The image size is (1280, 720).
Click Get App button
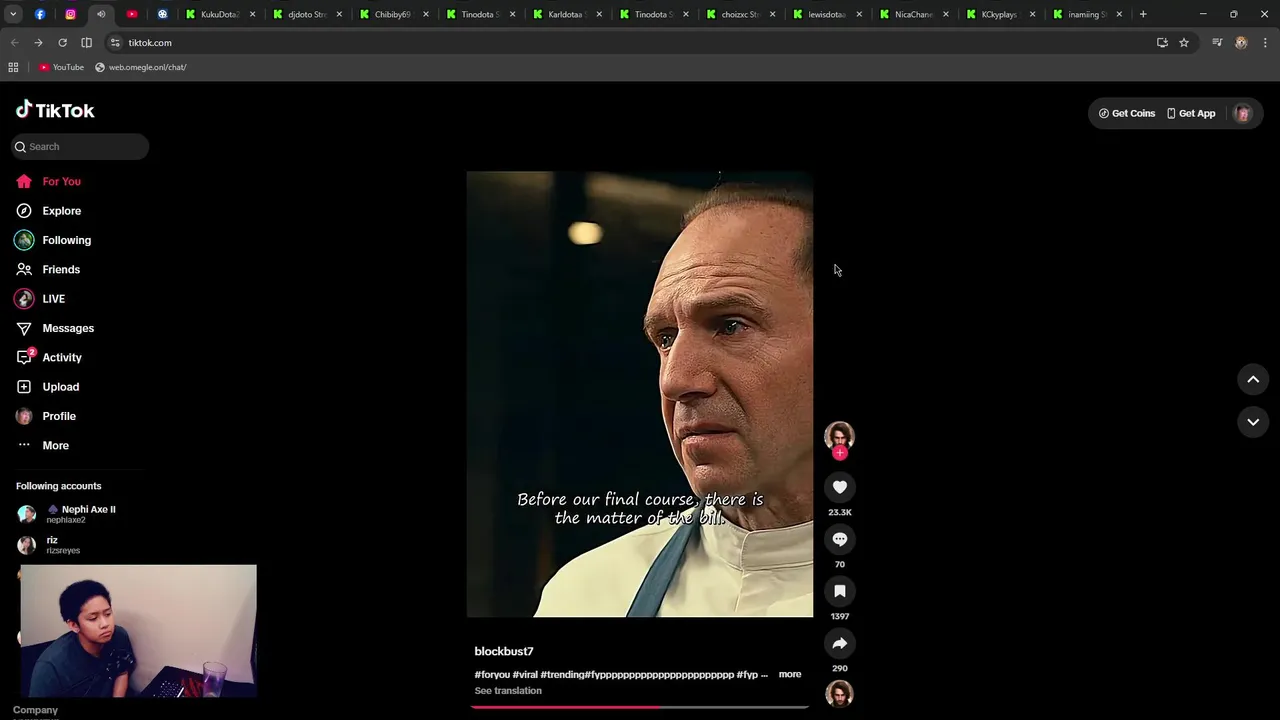click(x=1191, y=113)
